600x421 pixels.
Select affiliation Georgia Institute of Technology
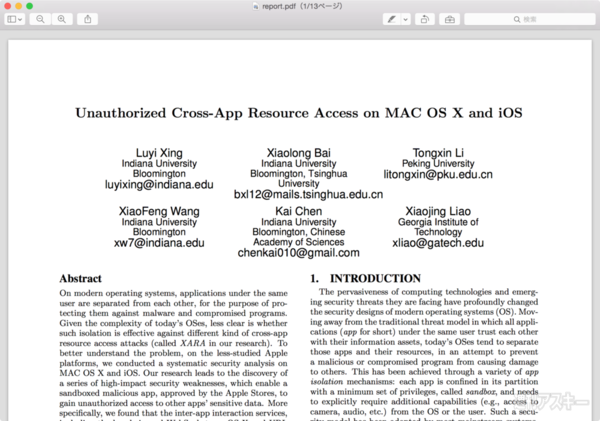coord(438,227)
